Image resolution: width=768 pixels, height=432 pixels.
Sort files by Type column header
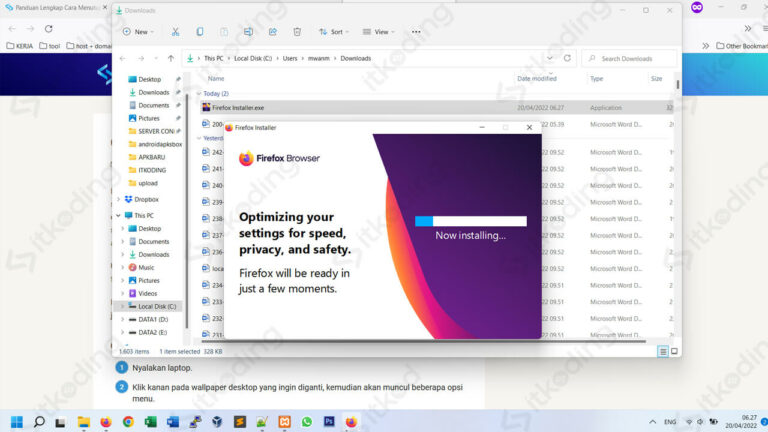point(597,78)
